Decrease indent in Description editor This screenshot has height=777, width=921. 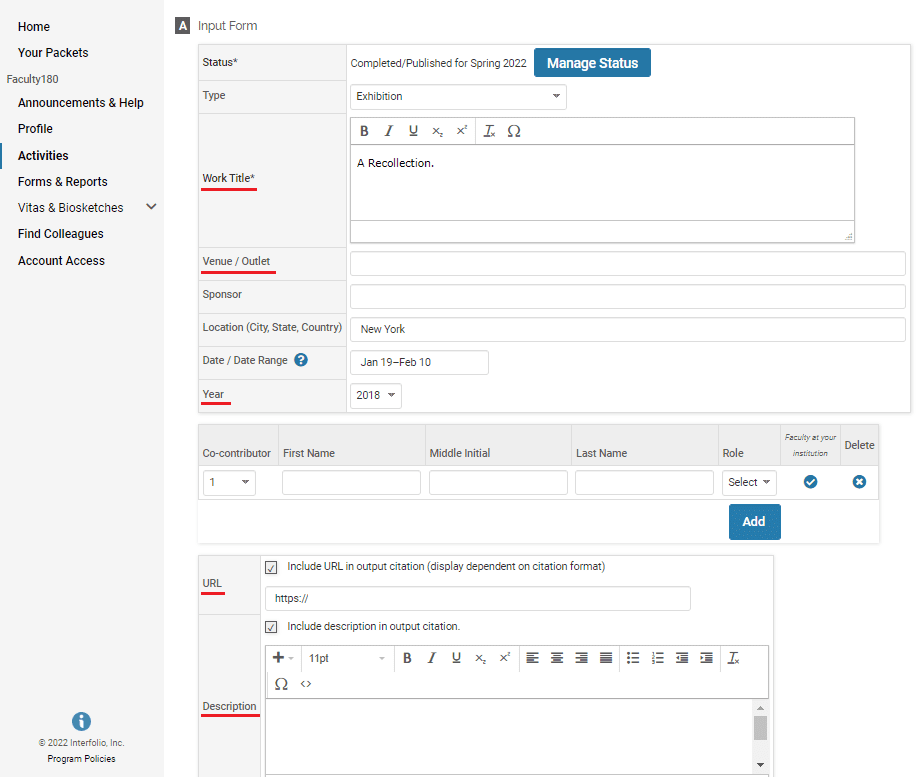(x=682, y=658)
